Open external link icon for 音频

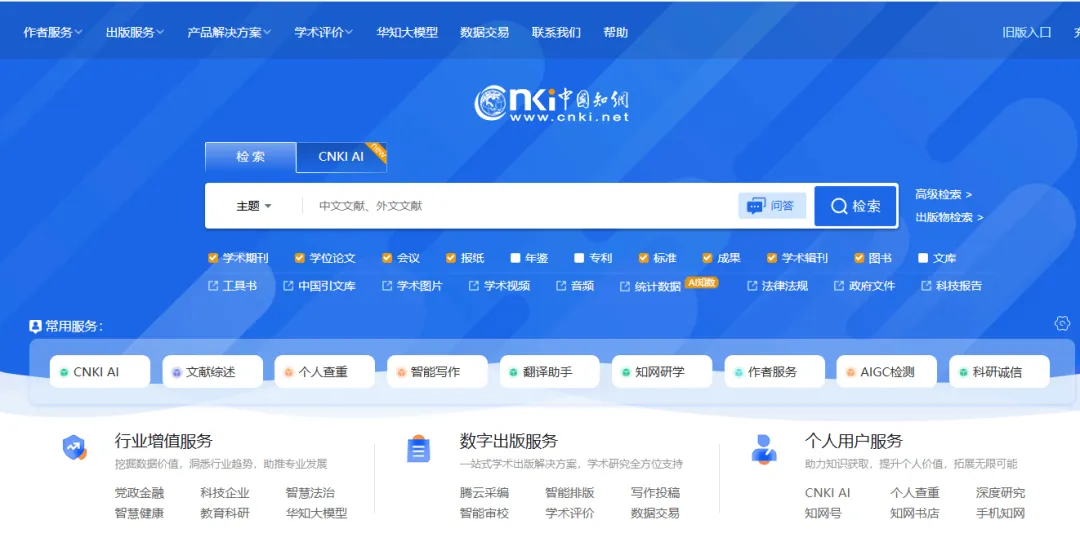click(561, 286)
